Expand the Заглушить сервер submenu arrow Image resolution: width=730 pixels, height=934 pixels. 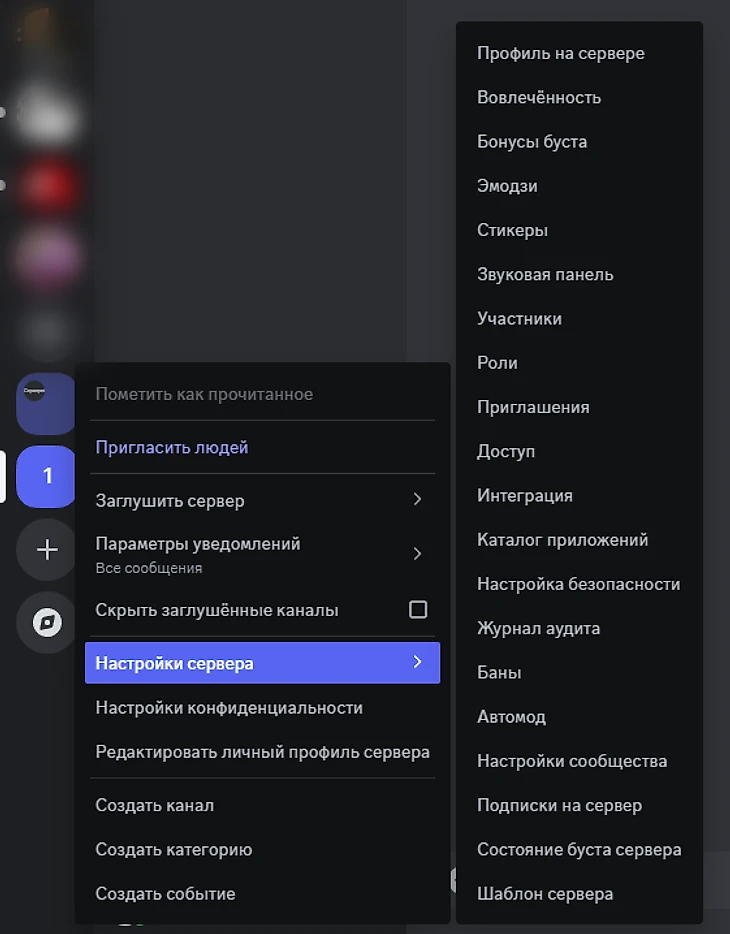(417, 500)
